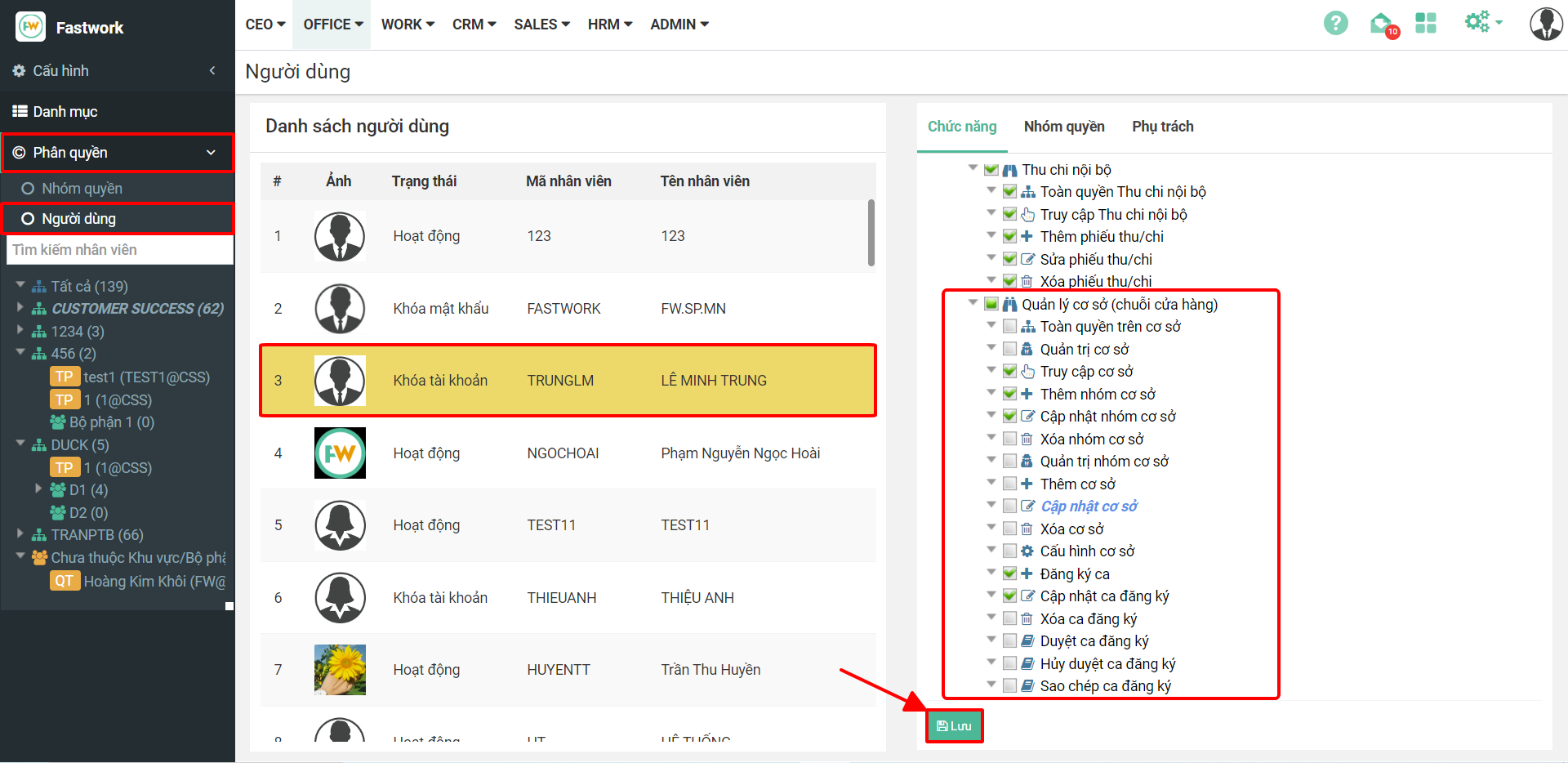Viewport: 1568px width, 763px height.
Task: Open the OFFICE dropdown menu
Action: click(x=333, y=25)
